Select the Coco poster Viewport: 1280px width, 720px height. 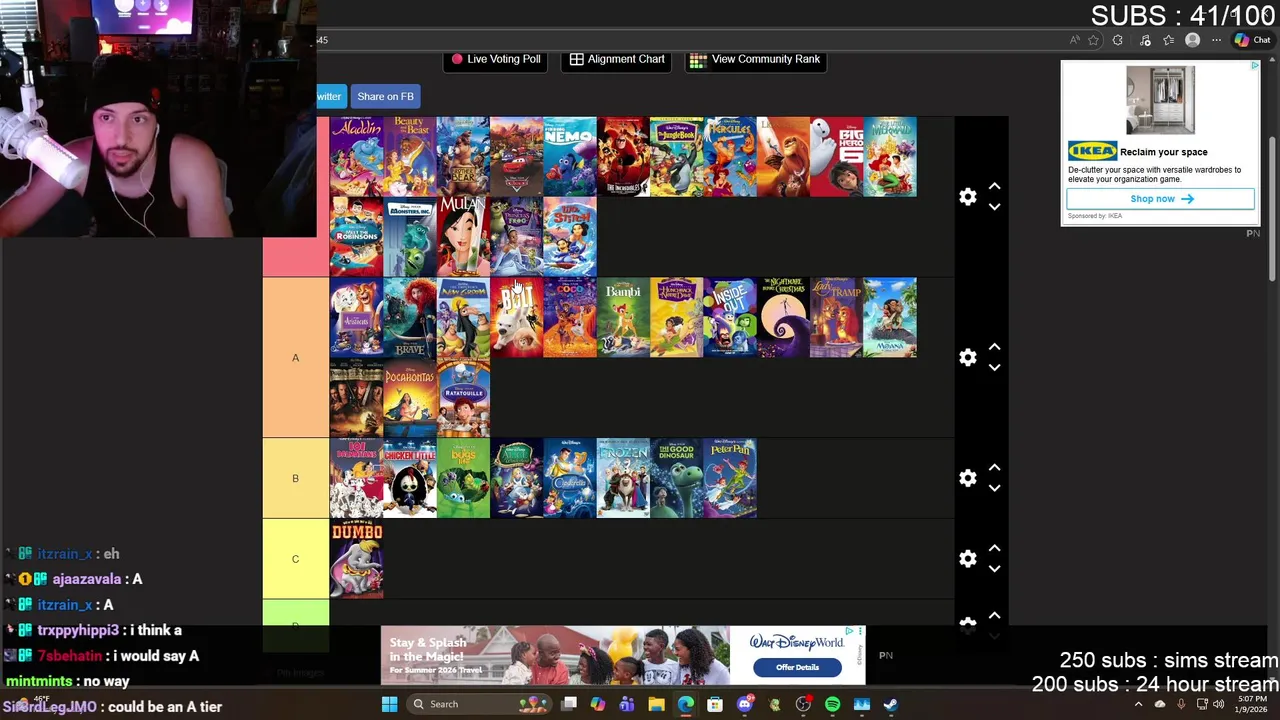[x=570, y=317]
